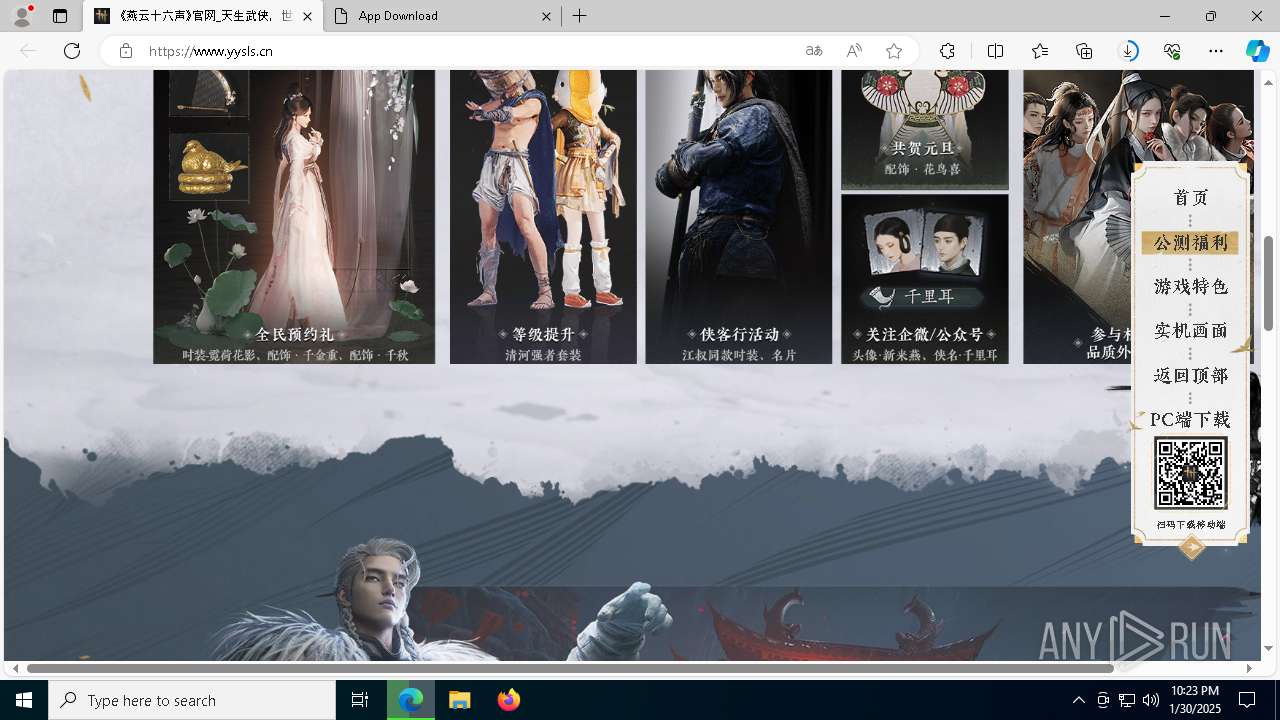Image resolution: width=1280 pixels, height=720 pixels.
Task: Click the mobile download QR code
Action: 1191,474
